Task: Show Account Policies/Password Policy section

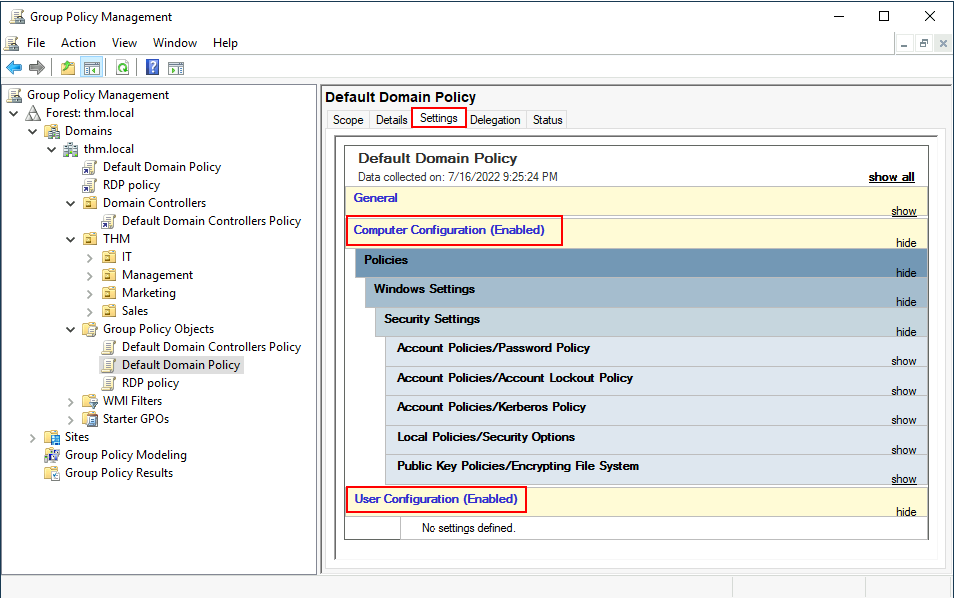Action: coord(903,361)
